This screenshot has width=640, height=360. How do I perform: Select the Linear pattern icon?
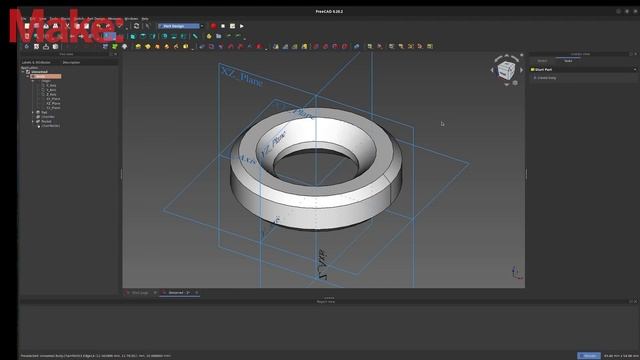(284, 47)
